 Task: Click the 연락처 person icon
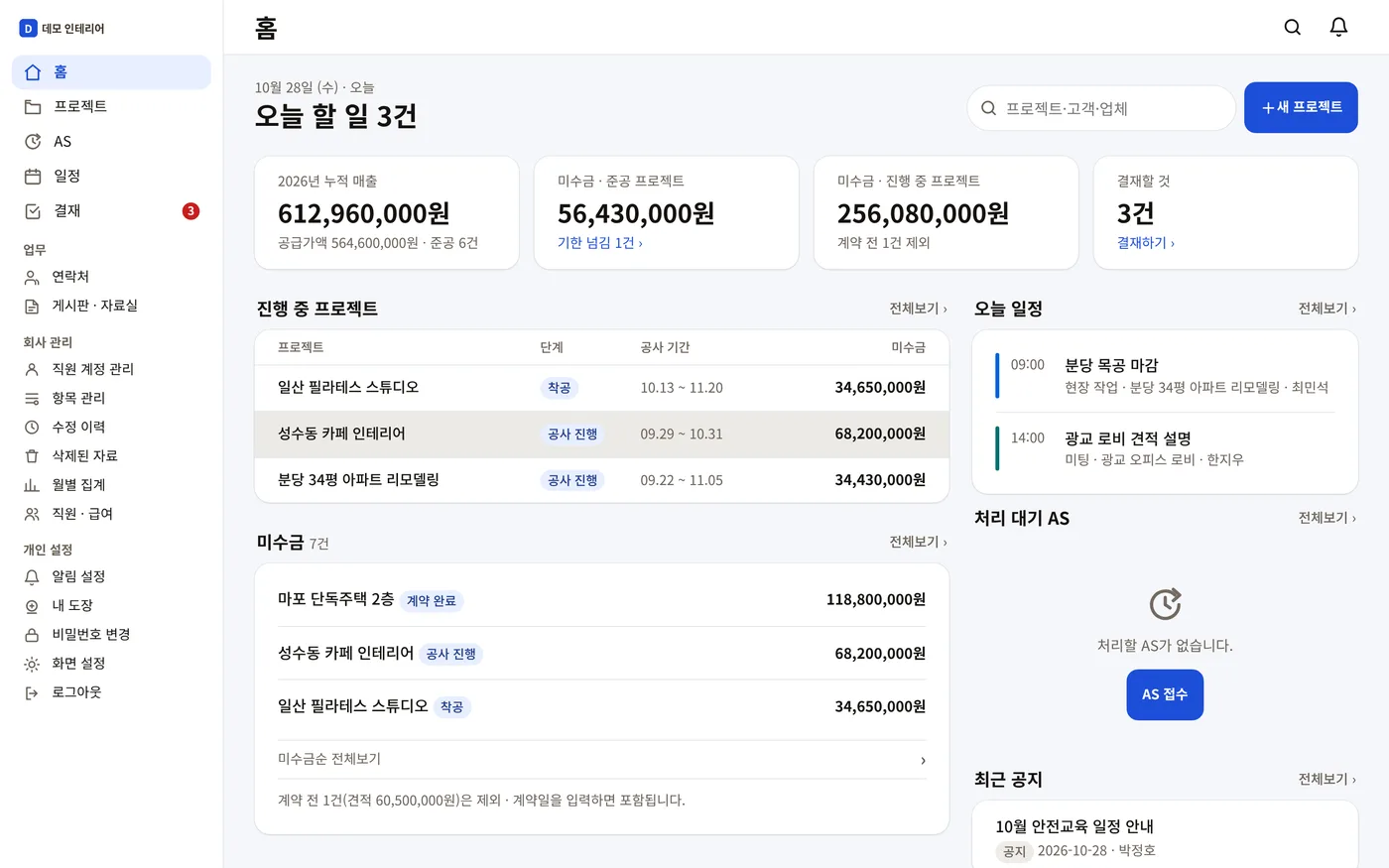32,277
